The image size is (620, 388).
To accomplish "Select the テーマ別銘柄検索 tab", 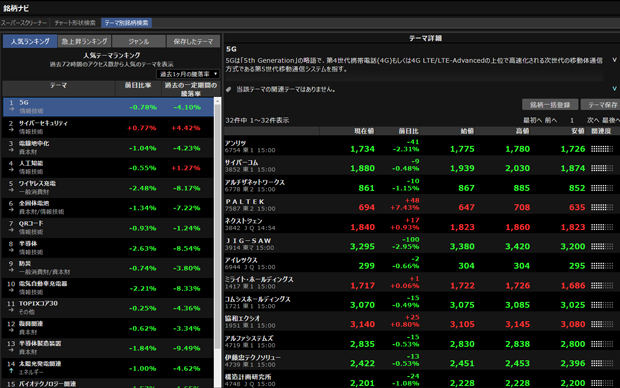I will (126, 23).
